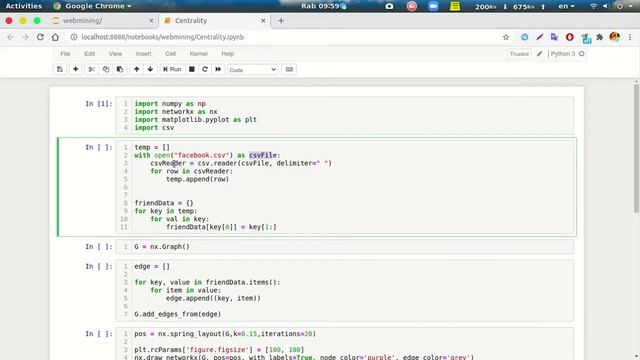640x360 pixels.
Task: Click the Python 3 kernel label
Action: (x=563, y=54)
